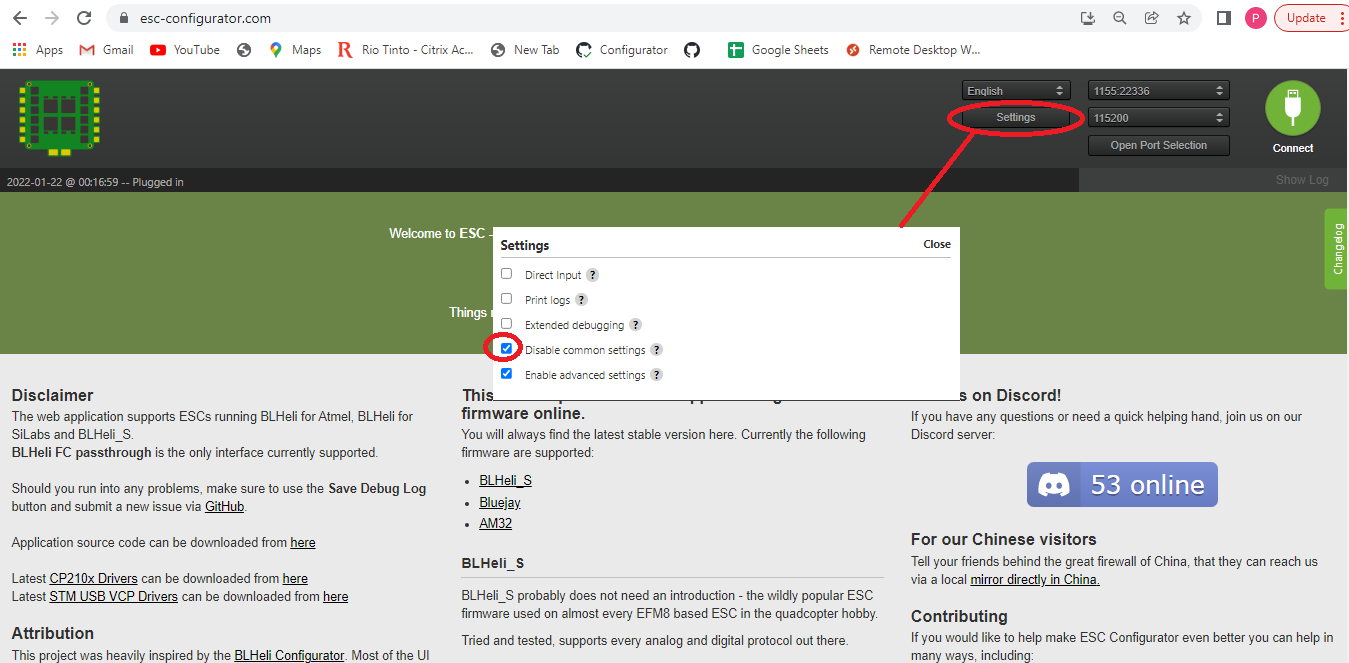1349x663 pixels.
Task: Uncheck Disable common settings
Action: [x=506, y=349]
